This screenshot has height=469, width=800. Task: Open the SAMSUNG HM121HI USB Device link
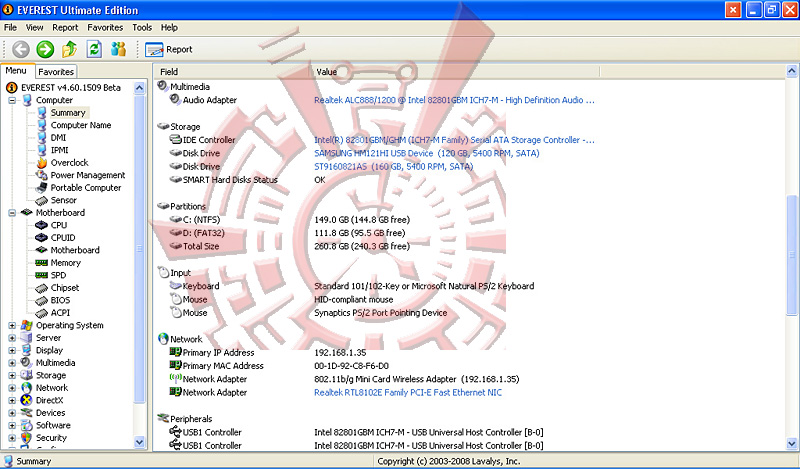(x=427, y=153)
